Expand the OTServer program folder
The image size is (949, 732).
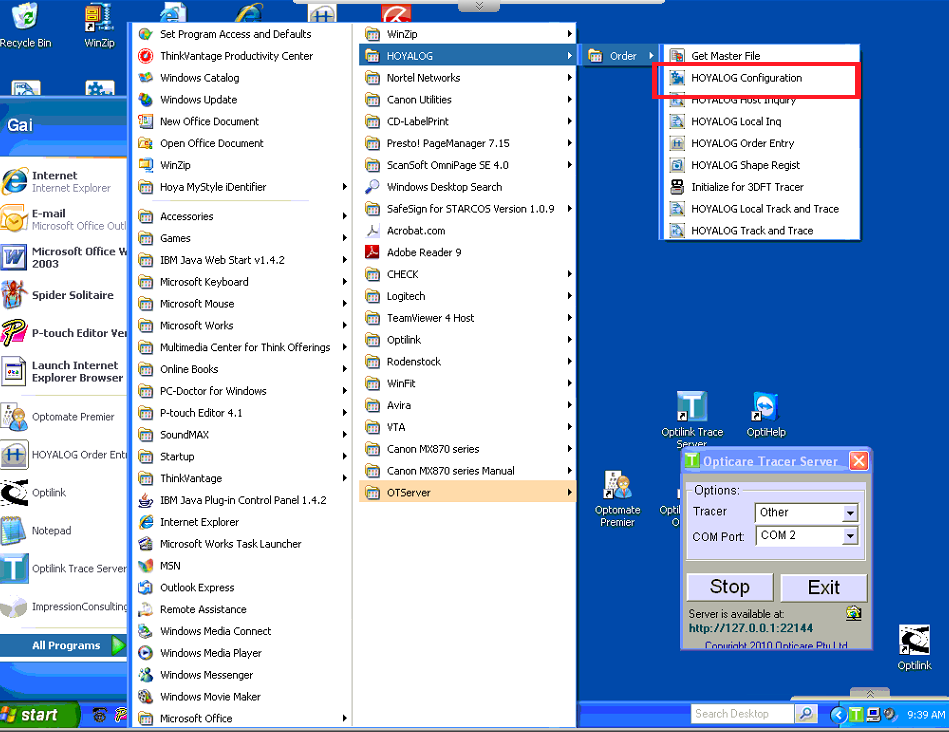pos(468,493)
